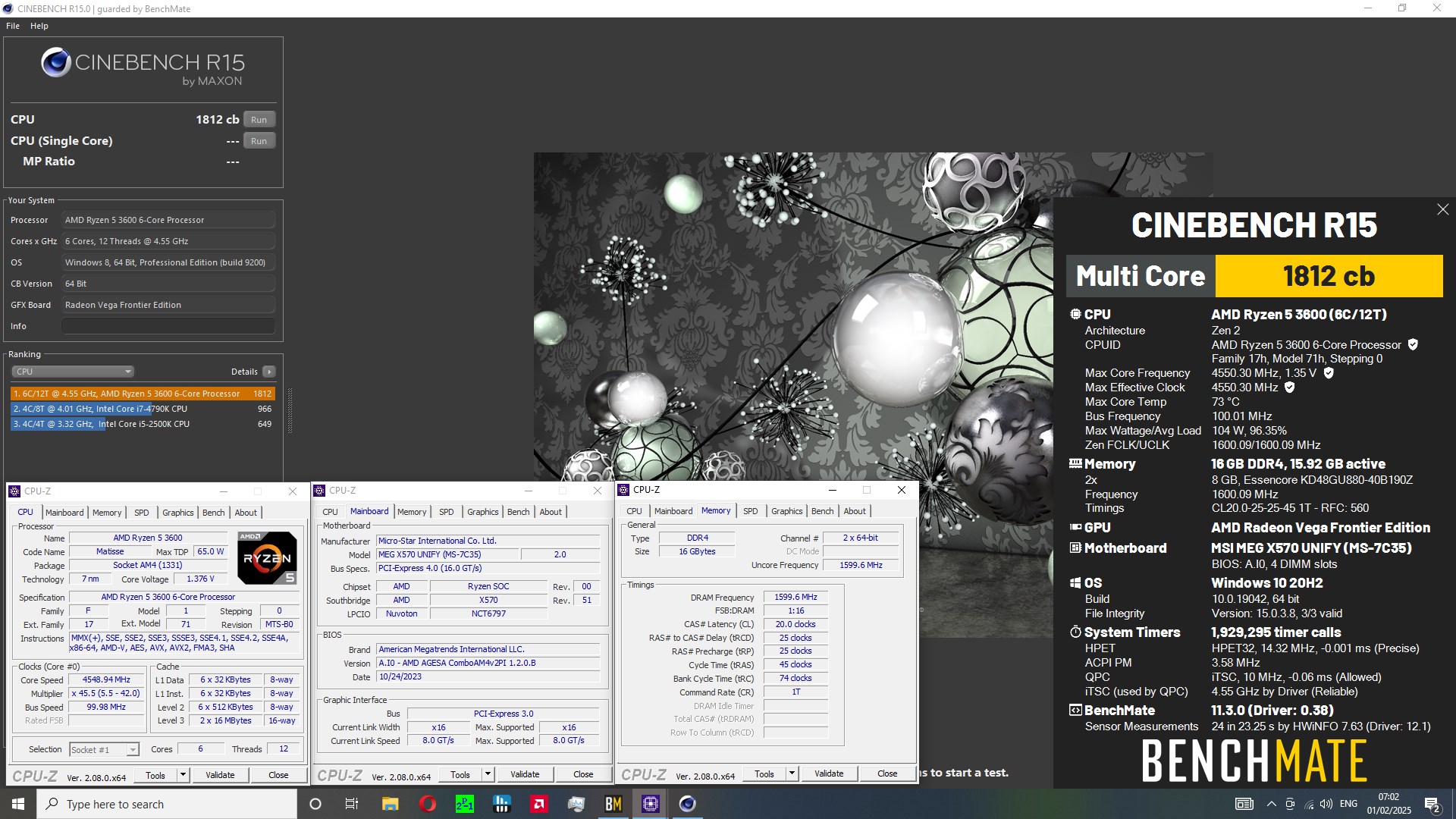Show hidden system tray icons
This screenshot has height=819, width=1456.
[1271, 804]
